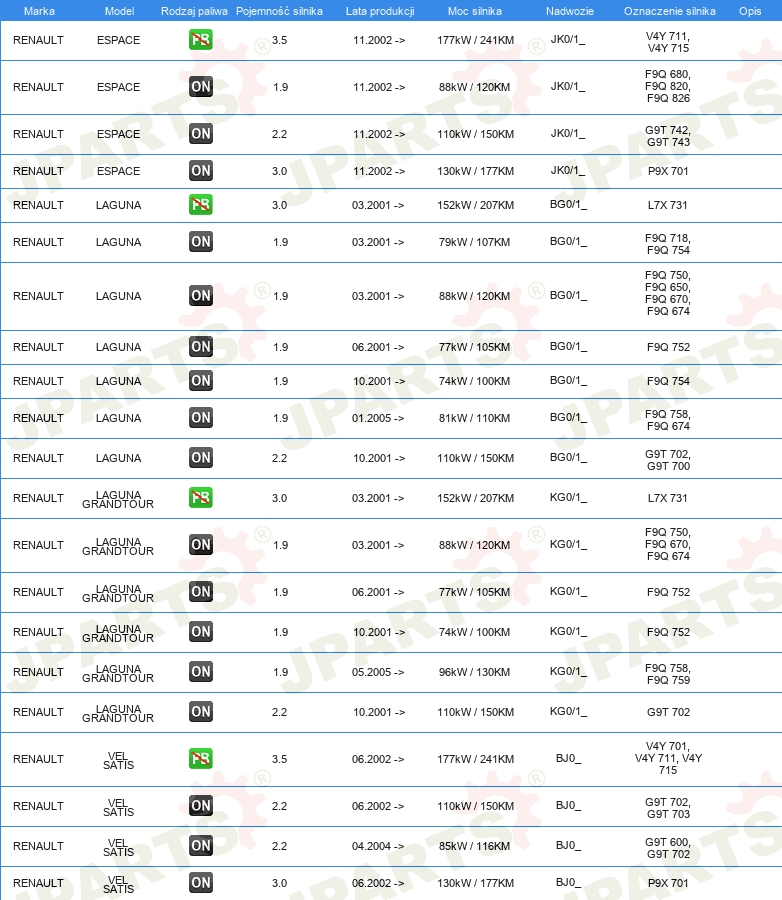
Task: Select 96kW / 130KM power cell
Action: coord(474,672)
